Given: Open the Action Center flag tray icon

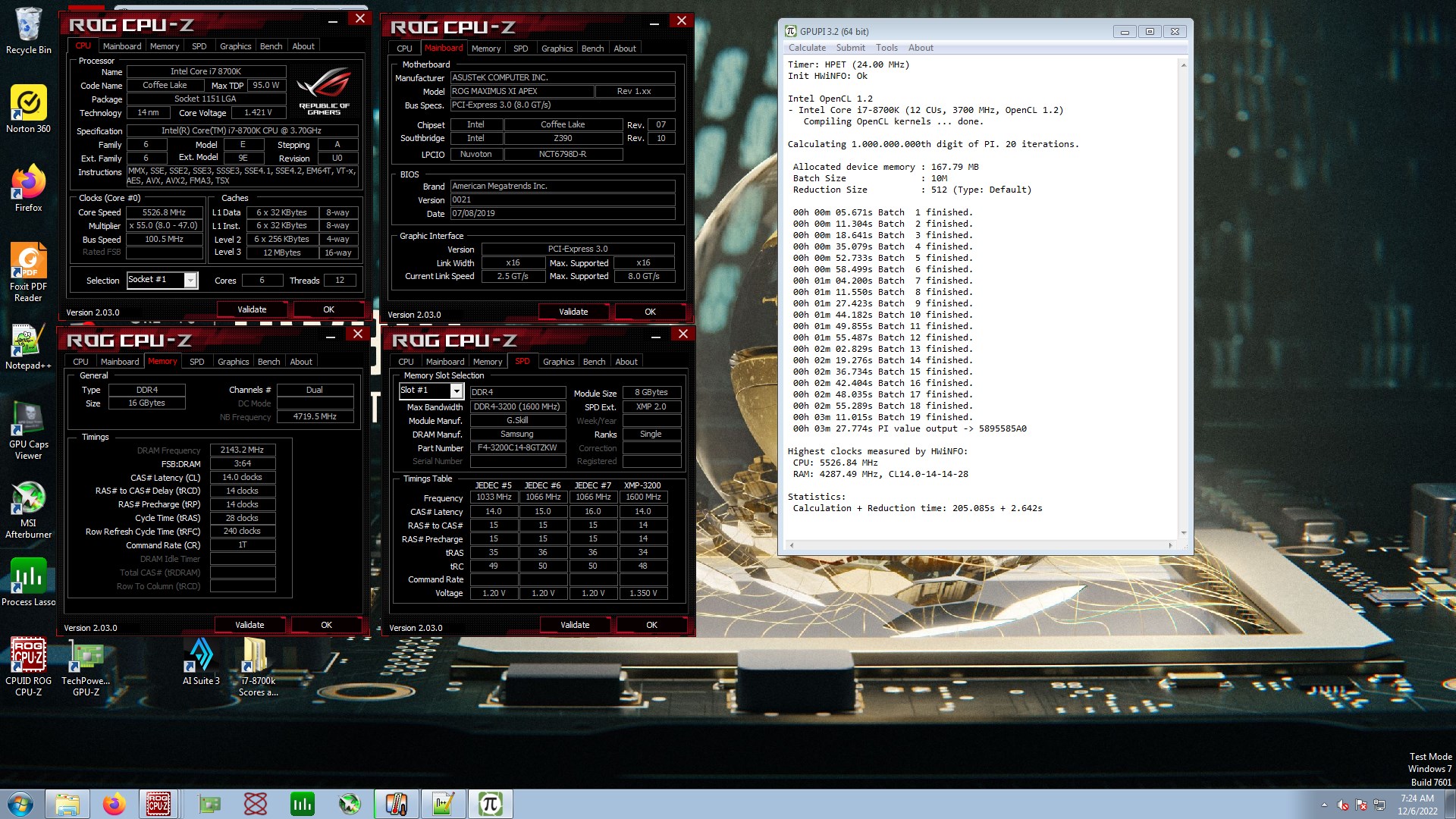Looking at the screenshot, I should coord(1361,805).
